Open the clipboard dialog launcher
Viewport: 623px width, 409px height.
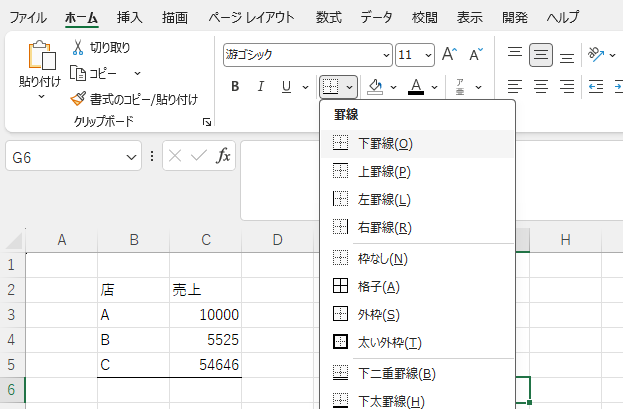click(207, 122)
